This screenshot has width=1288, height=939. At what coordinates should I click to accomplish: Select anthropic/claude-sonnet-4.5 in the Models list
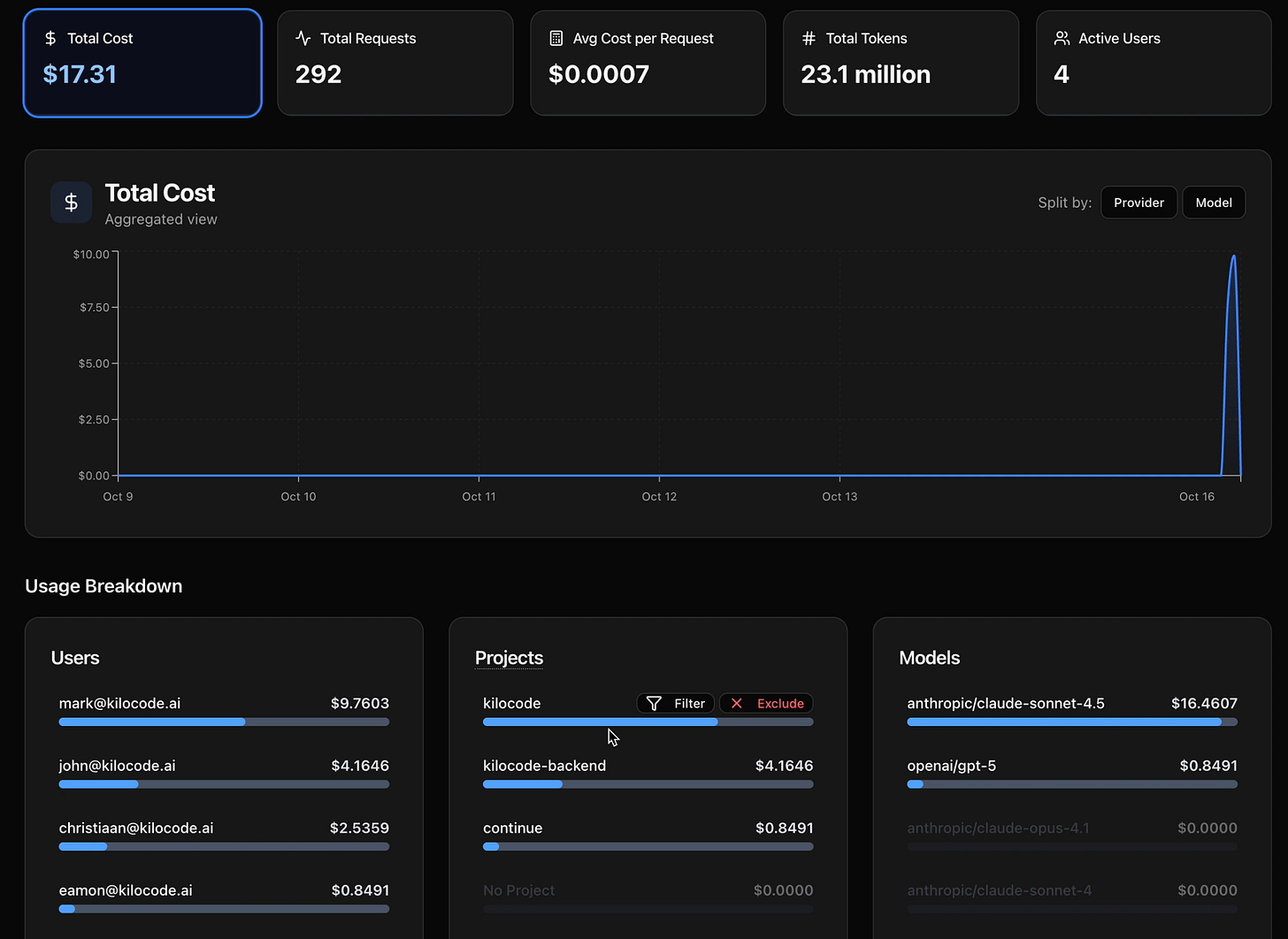point(1005,703)
